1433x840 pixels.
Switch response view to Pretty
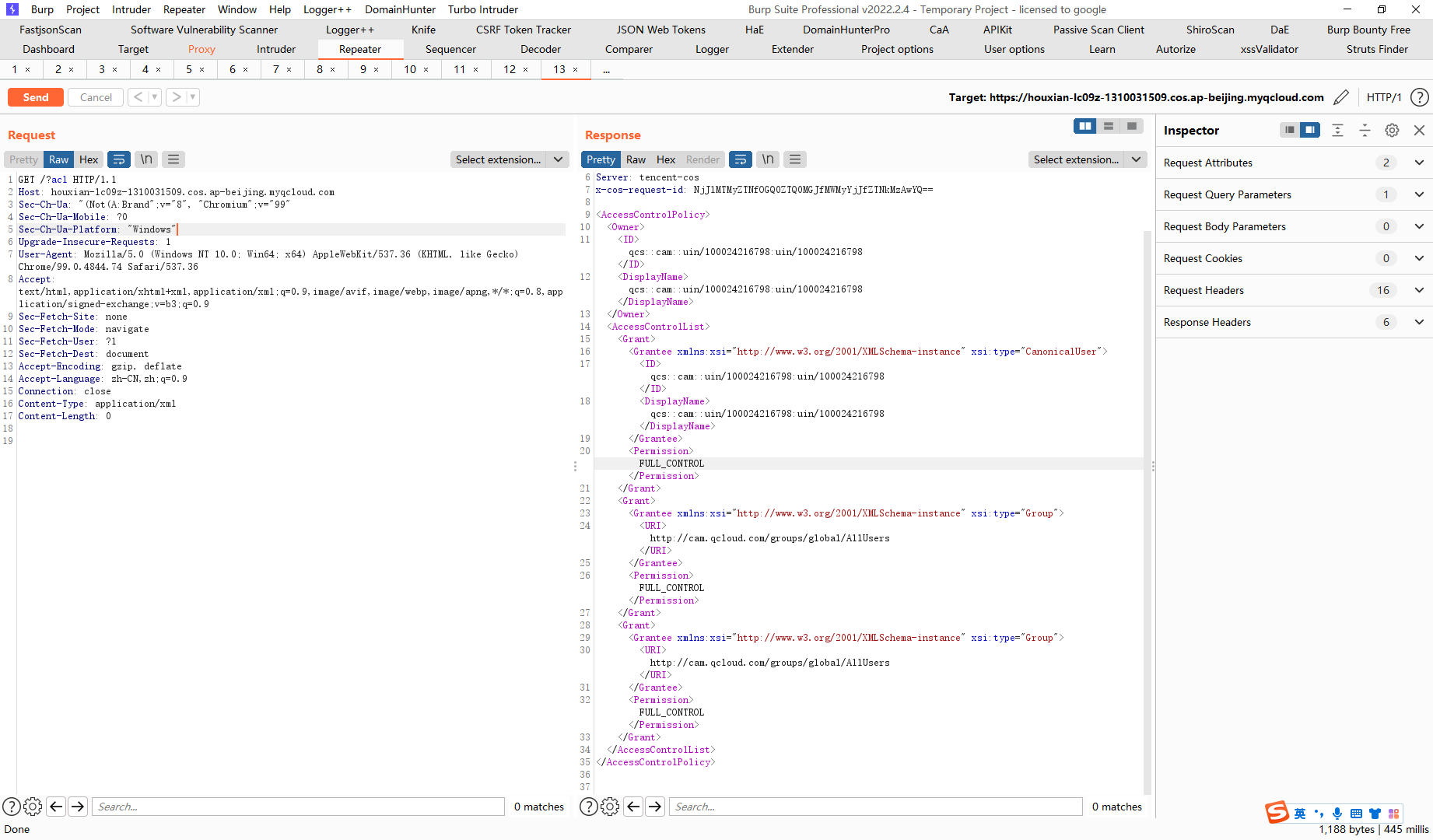601,159
